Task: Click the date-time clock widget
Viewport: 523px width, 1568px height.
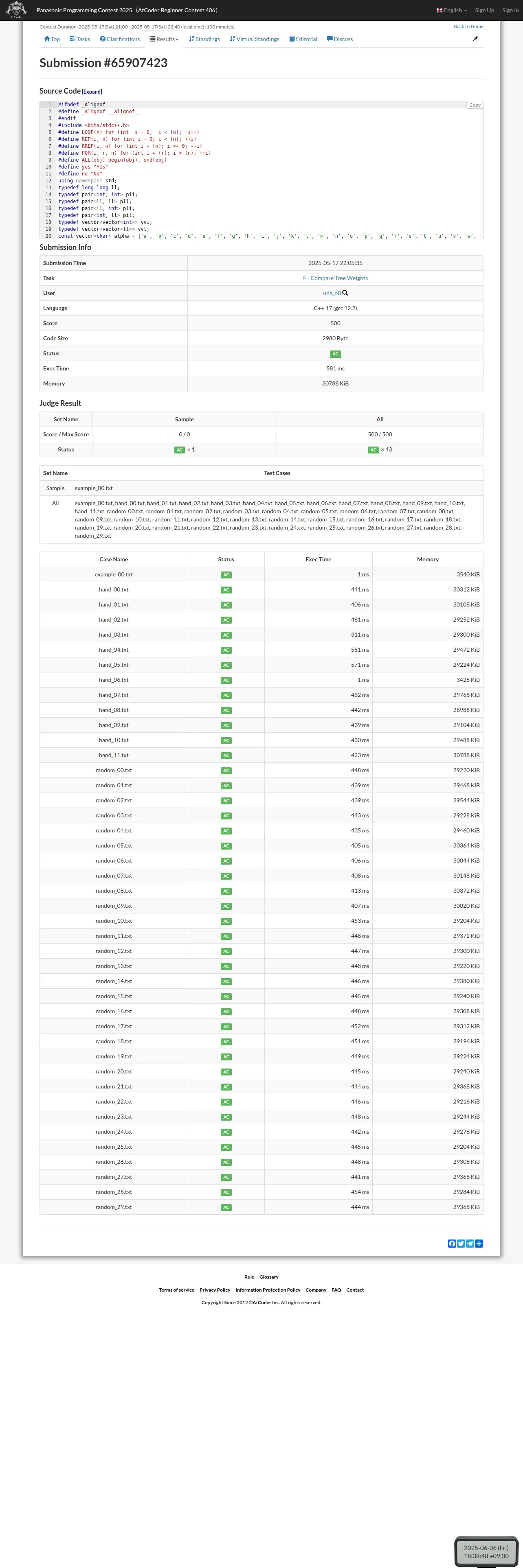Action: (x=486, y=1551)
